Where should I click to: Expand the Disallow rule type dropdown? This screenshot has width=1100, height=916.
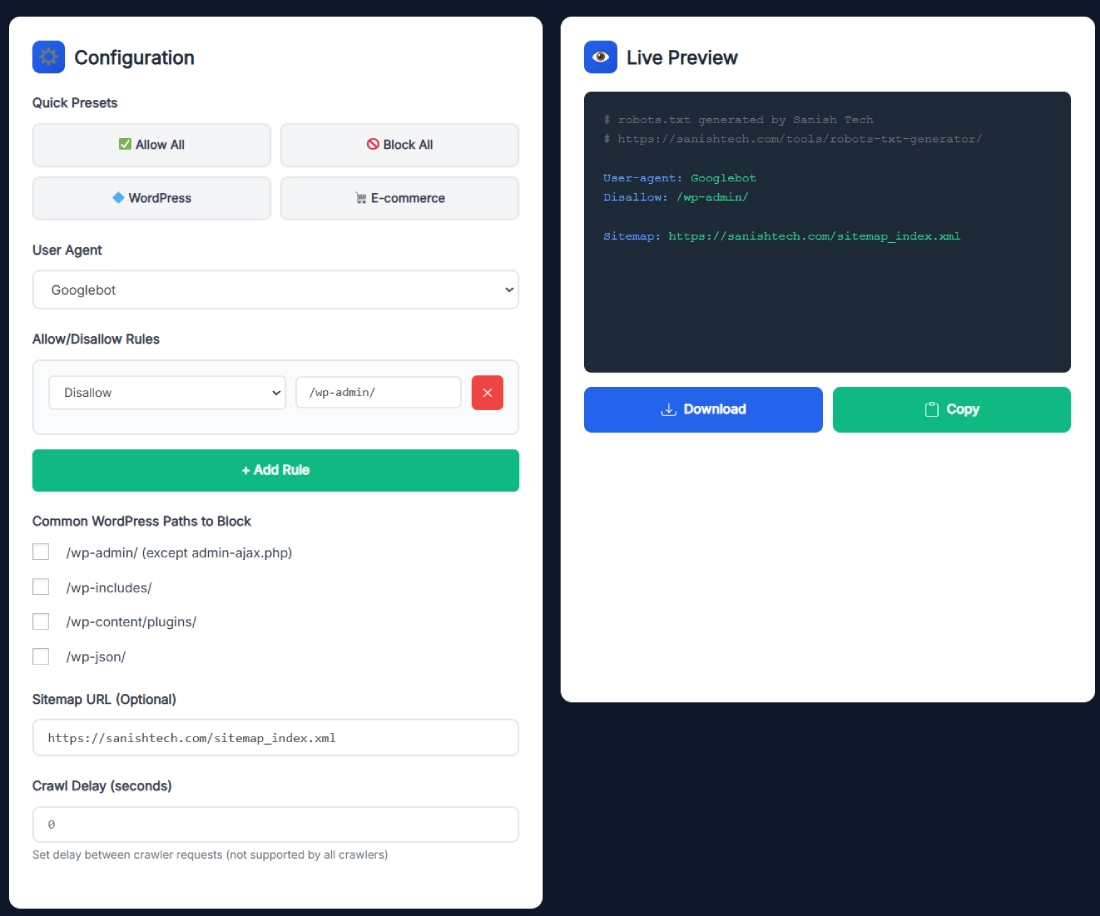[x=167, y=393]
